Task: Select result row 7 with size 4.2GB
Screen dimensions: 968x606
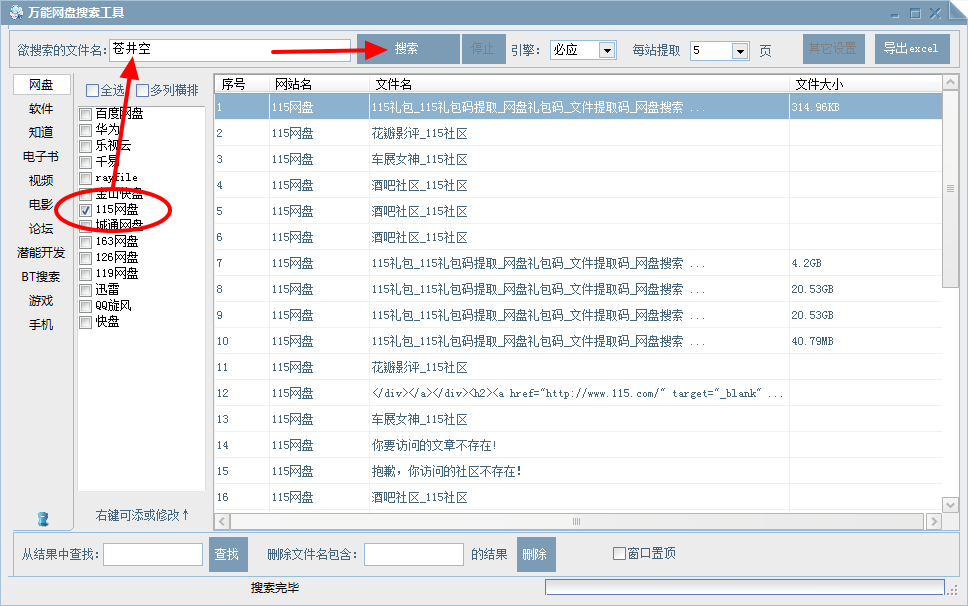Action: tap(578, 264)
